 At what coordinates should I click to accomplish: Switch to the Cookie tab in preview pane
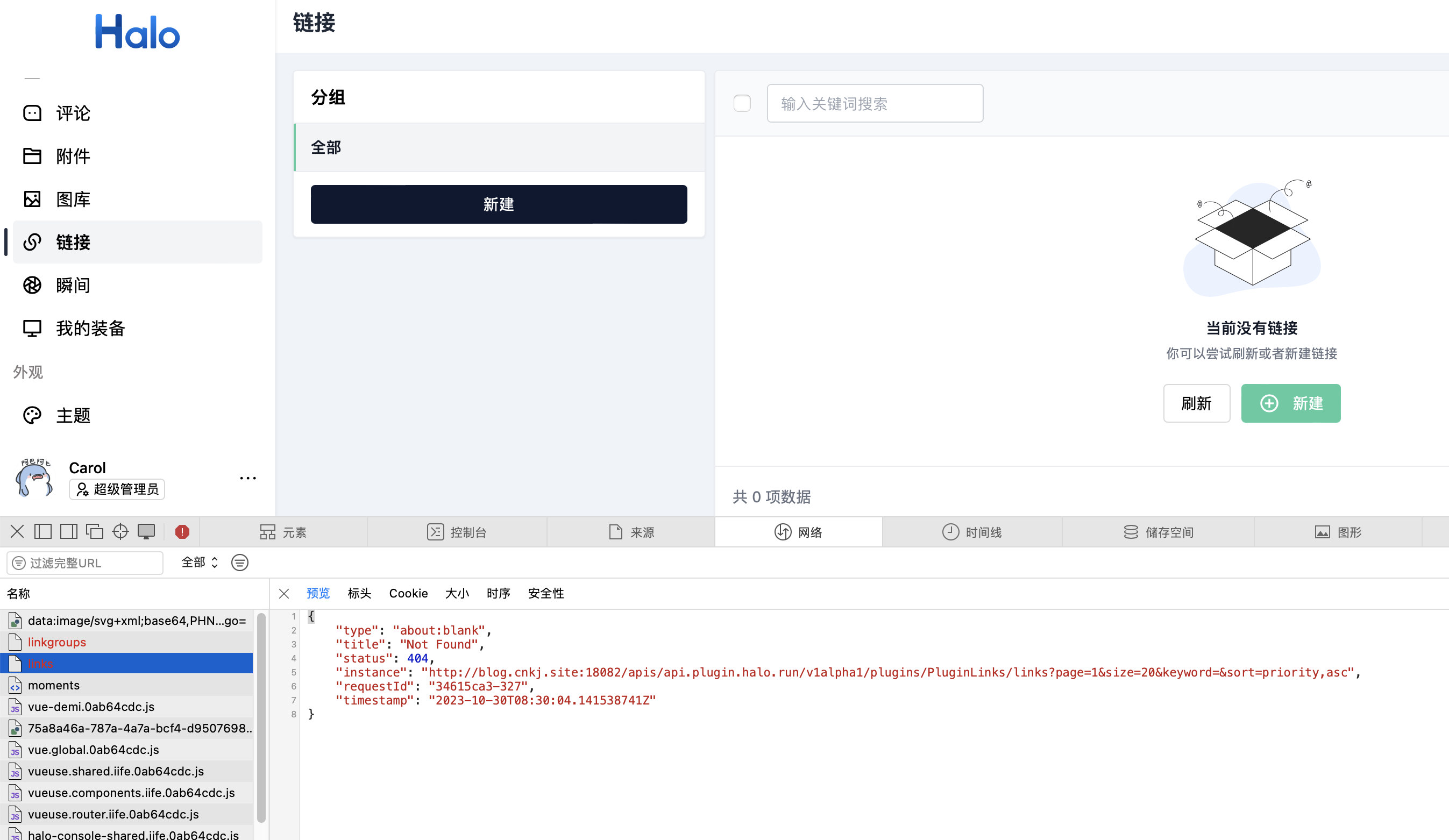[x=408, y=593]
